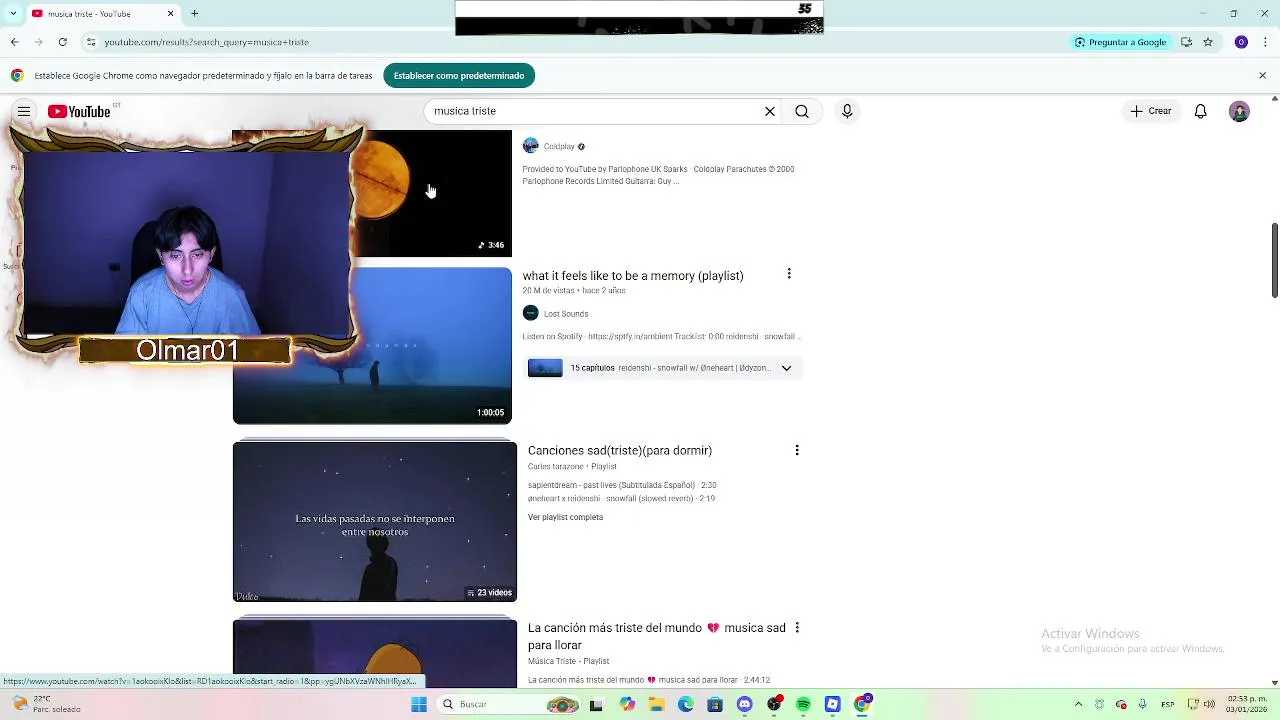Open 'Canciones sad(triste)(para dormir)' title
The image size is (1280, 720).
click(x=620, y=450)
